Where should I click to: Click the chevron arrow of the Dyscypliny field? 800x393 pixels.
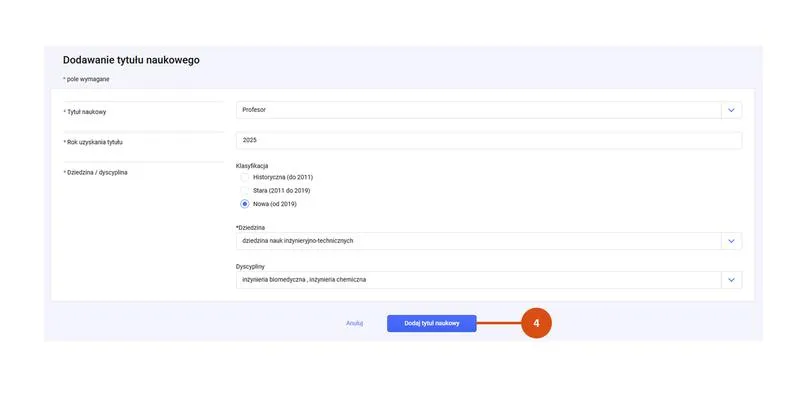click(731, 280)
